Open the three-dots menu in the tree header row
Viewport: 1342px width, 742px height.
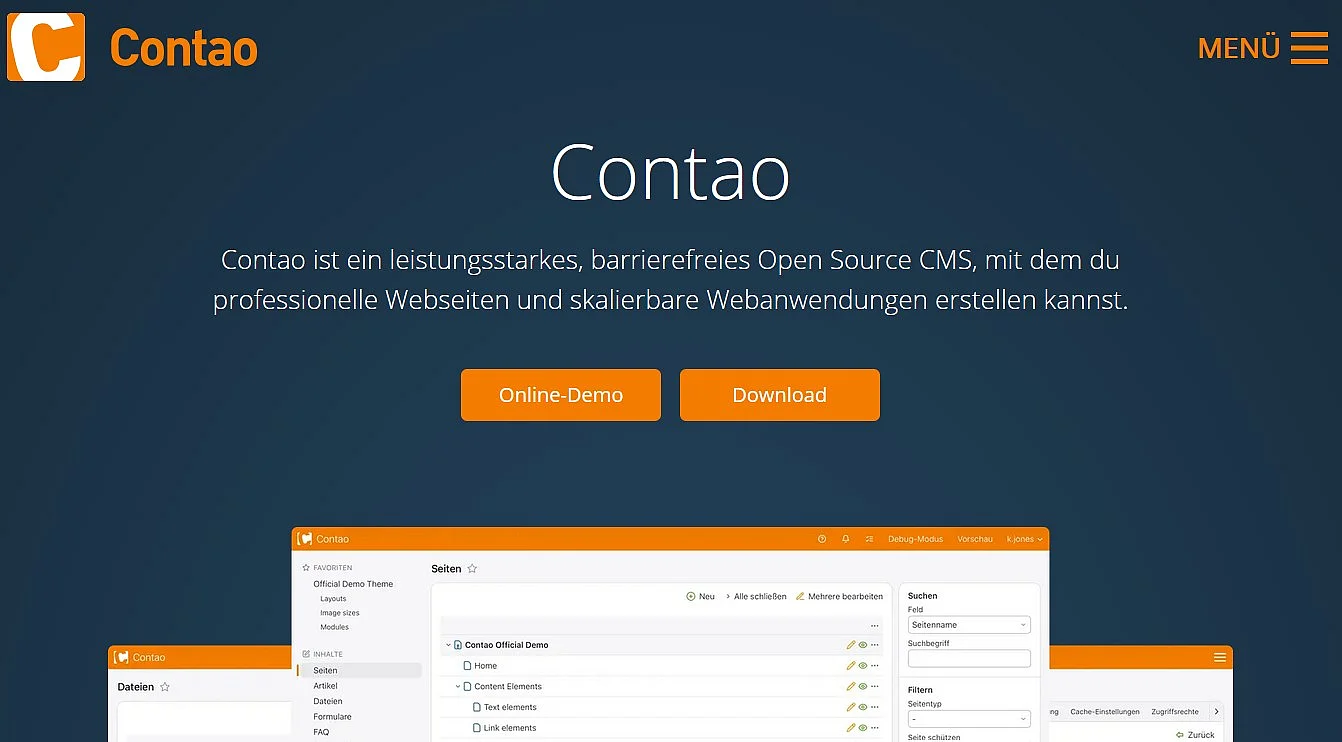tap(875, 626)
